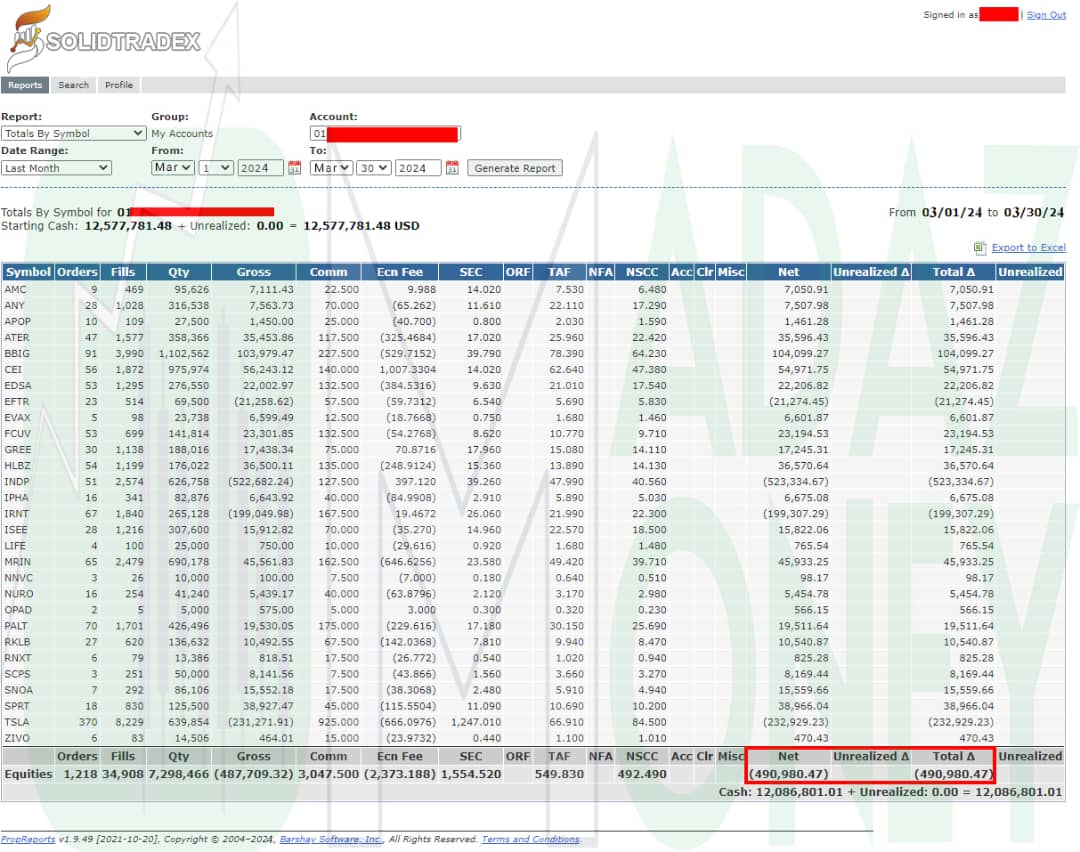
Task: Sort by the Qty column header at top
Action: coord(178,272)
